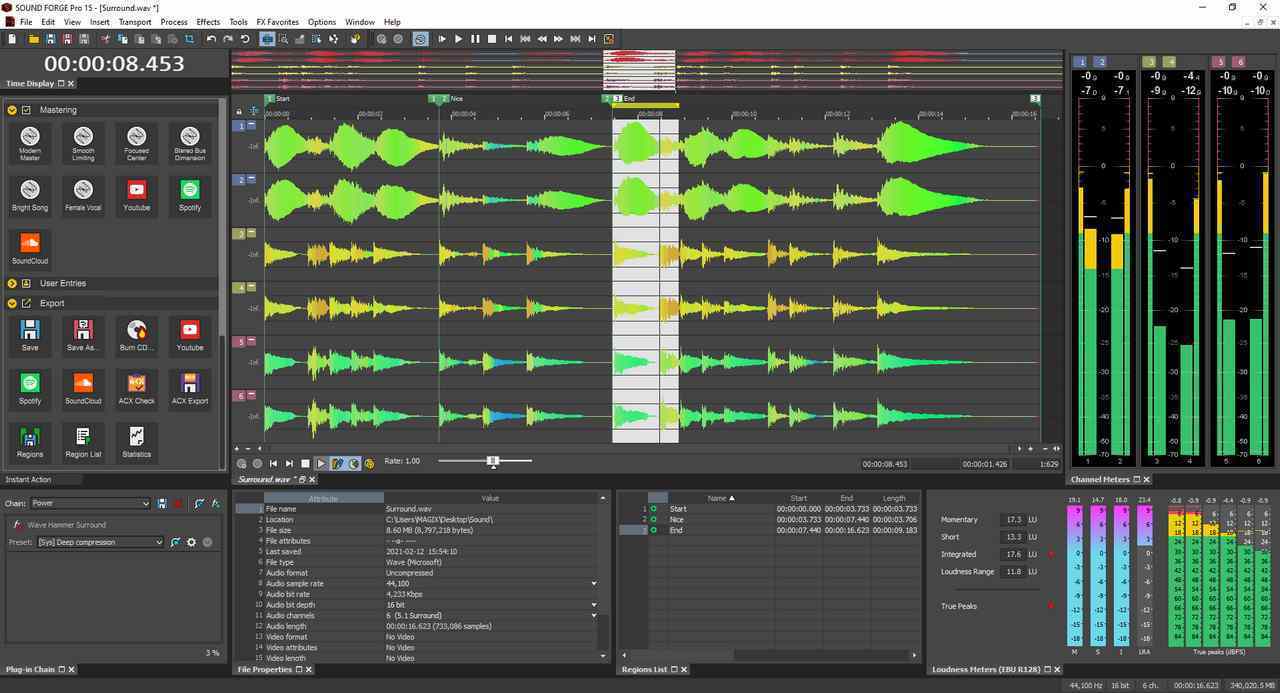This screenshot has width=1280, height=693.
Task: Click the overview waveform bar
Action: [x=647, y=70]
